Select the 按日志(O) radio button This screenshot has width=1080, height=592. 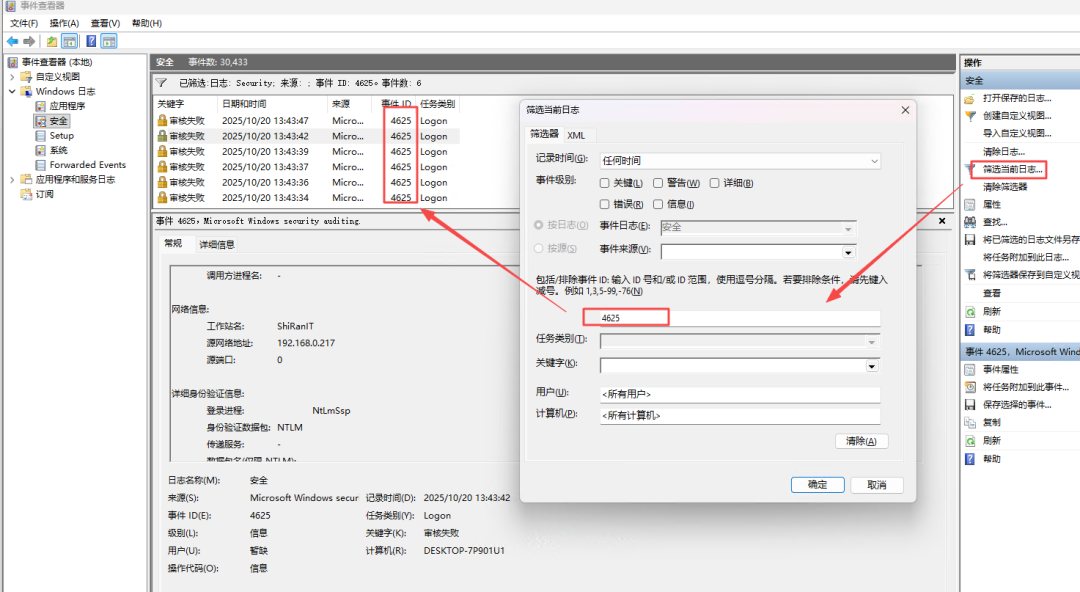[x=539, y=225]
